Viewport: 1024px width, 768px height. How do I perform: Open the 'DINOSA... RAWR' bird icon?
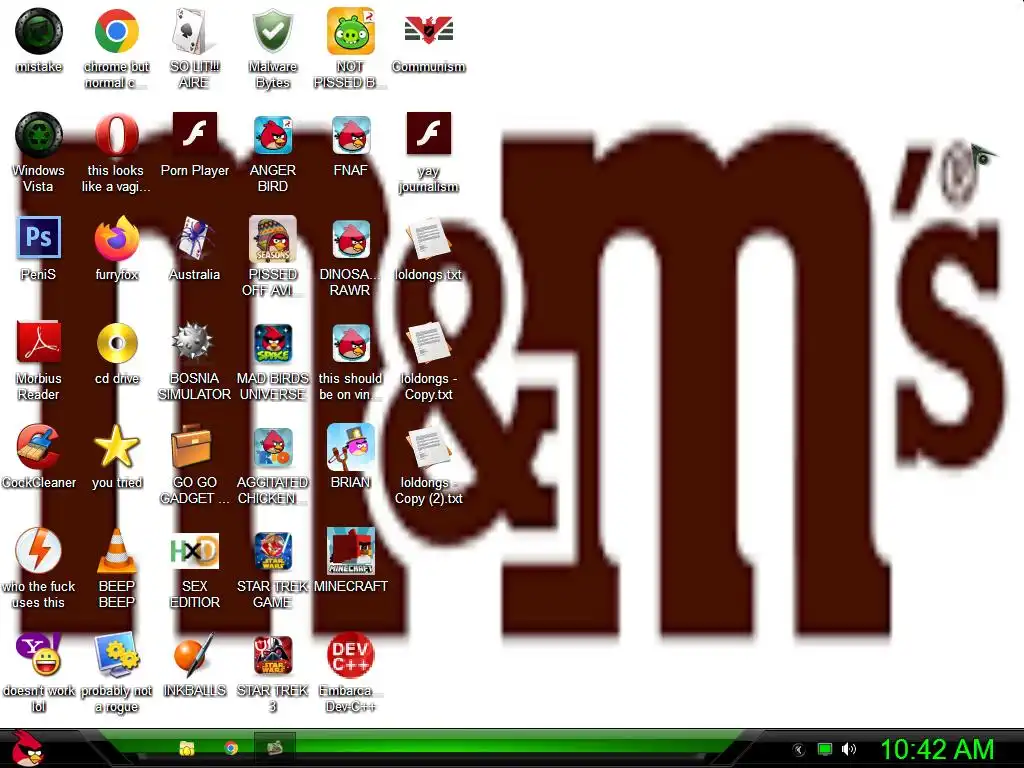[x=351, y=239]
